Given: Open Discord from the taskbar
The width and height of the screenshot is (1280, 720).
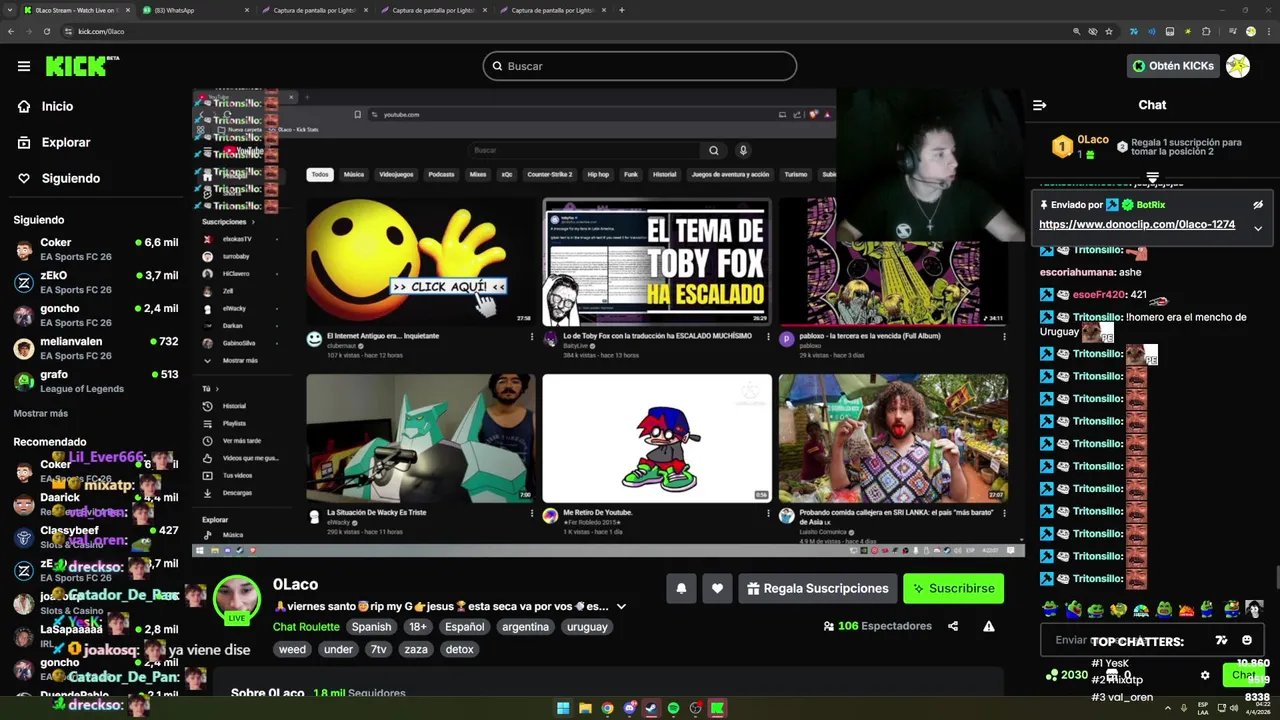Looking at the screenshot, I should point(629,708).
